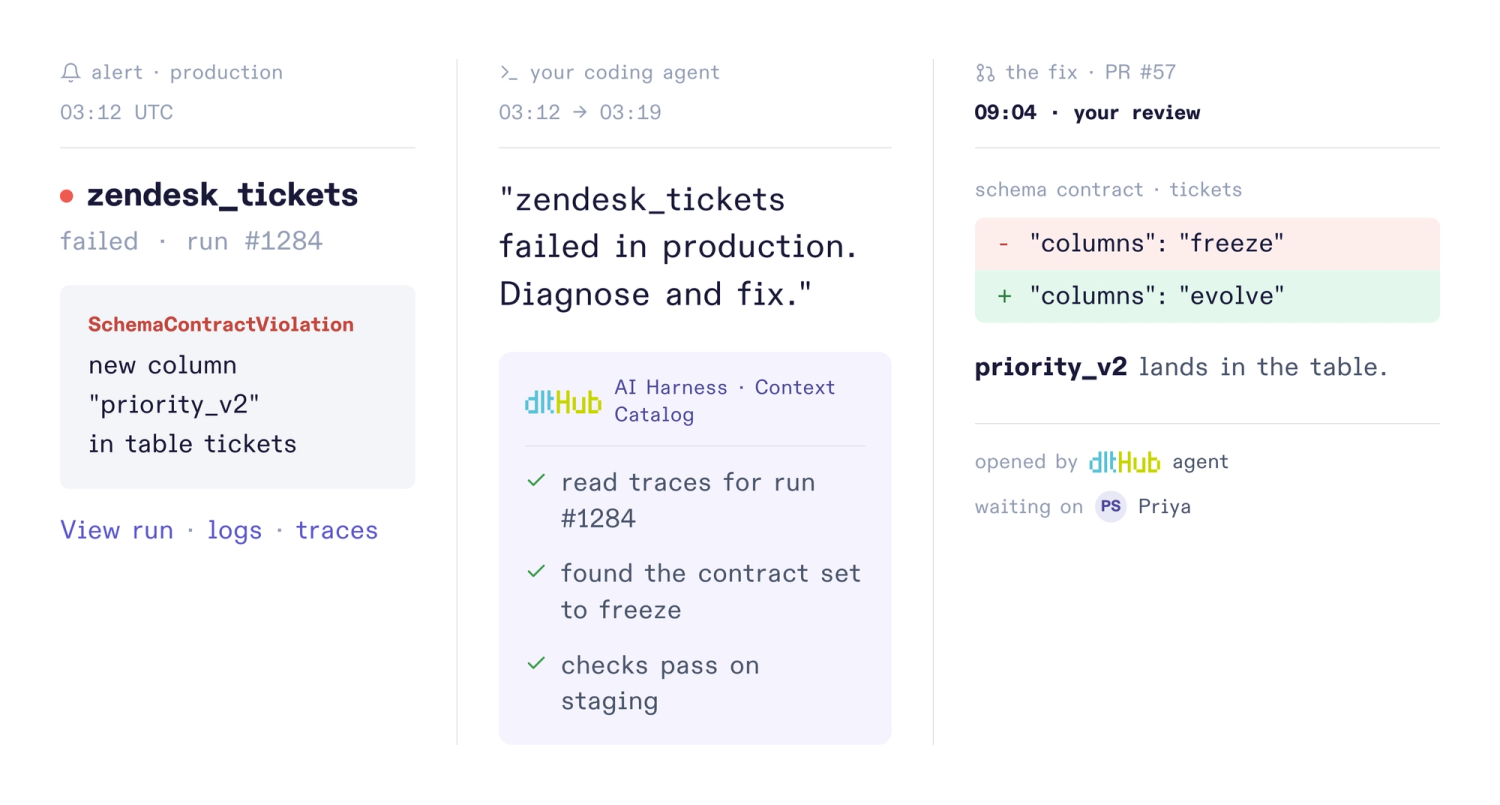Click the 'PR #57' label
The width and height of the screenshot is (1500, 805).
coord(1140,73)
